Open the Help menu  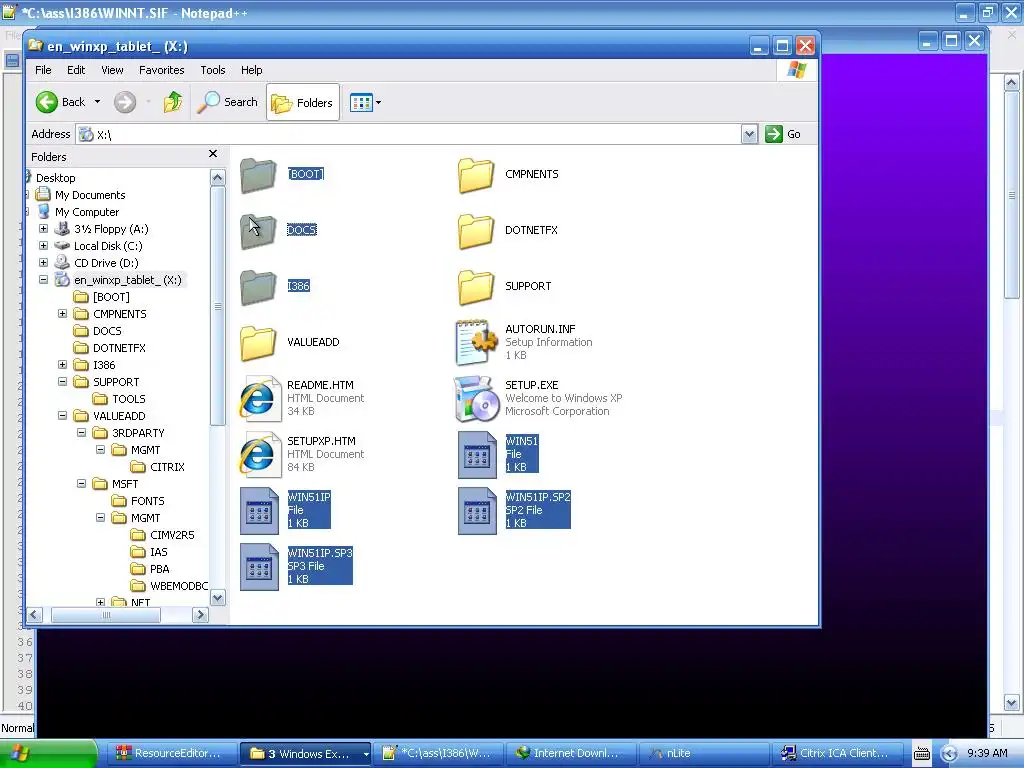tap(251, 70)
